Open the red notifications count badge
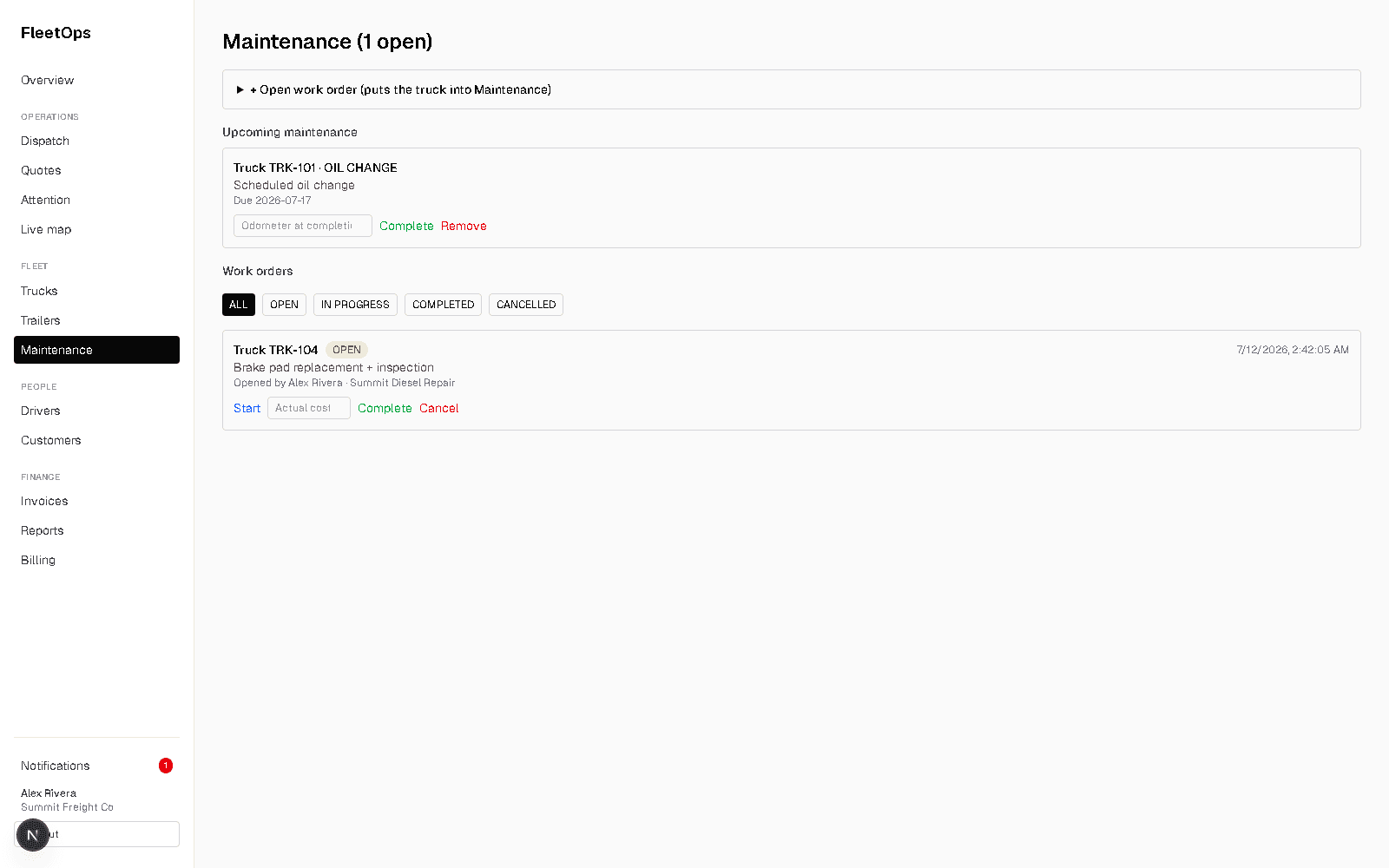This screenshot has width=1389, height=868. (166, 766)
